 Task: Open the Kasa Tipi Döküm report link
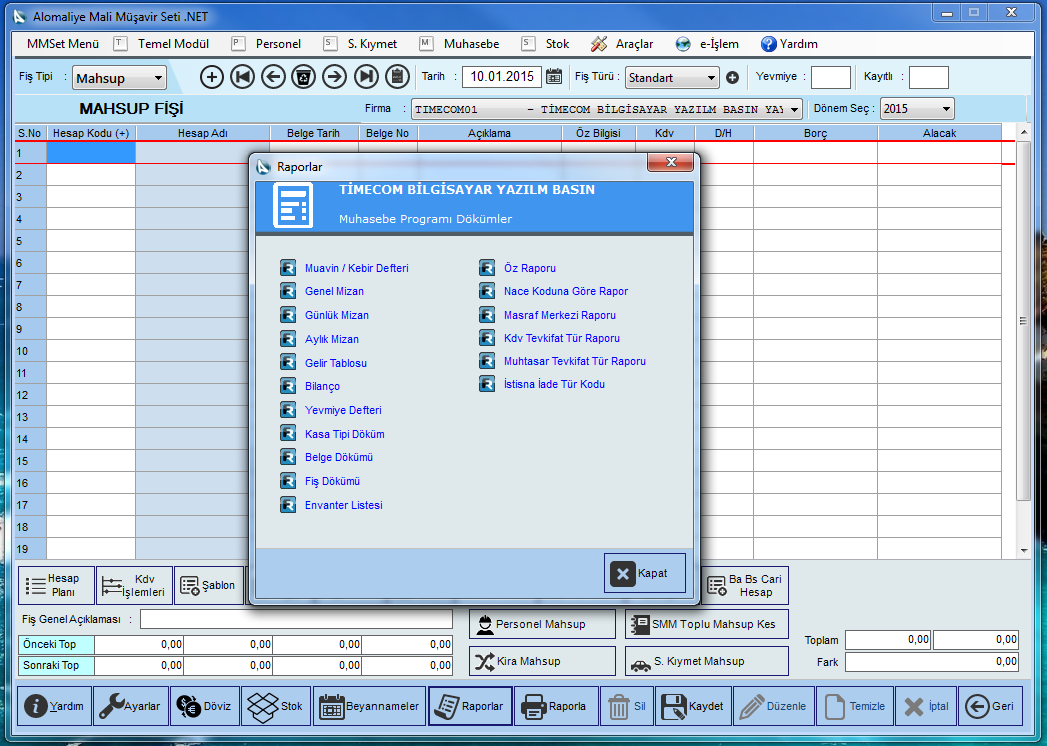pos(345,434)
